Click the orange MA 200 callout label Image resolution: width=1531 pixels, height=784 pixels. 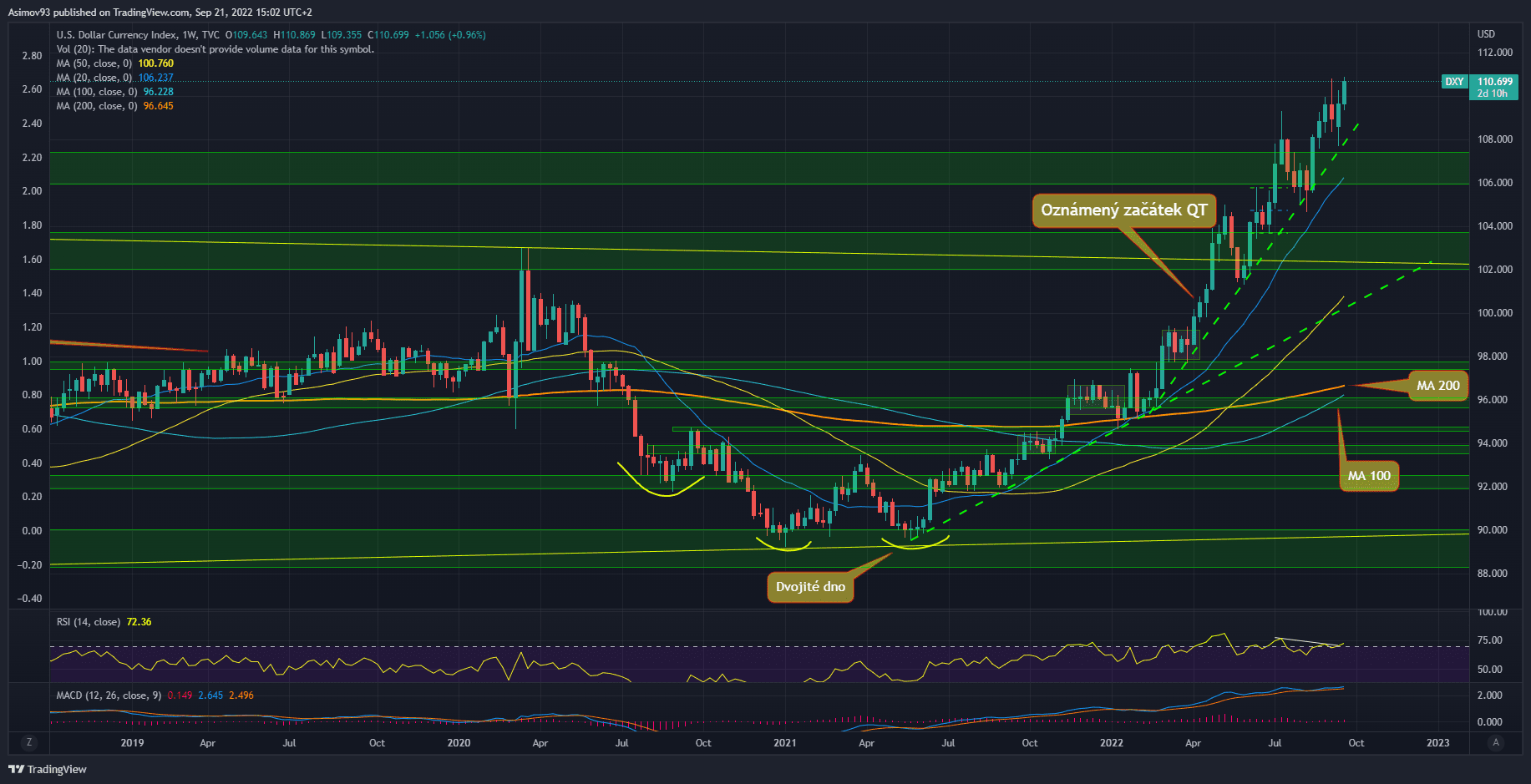point(1437,386)
